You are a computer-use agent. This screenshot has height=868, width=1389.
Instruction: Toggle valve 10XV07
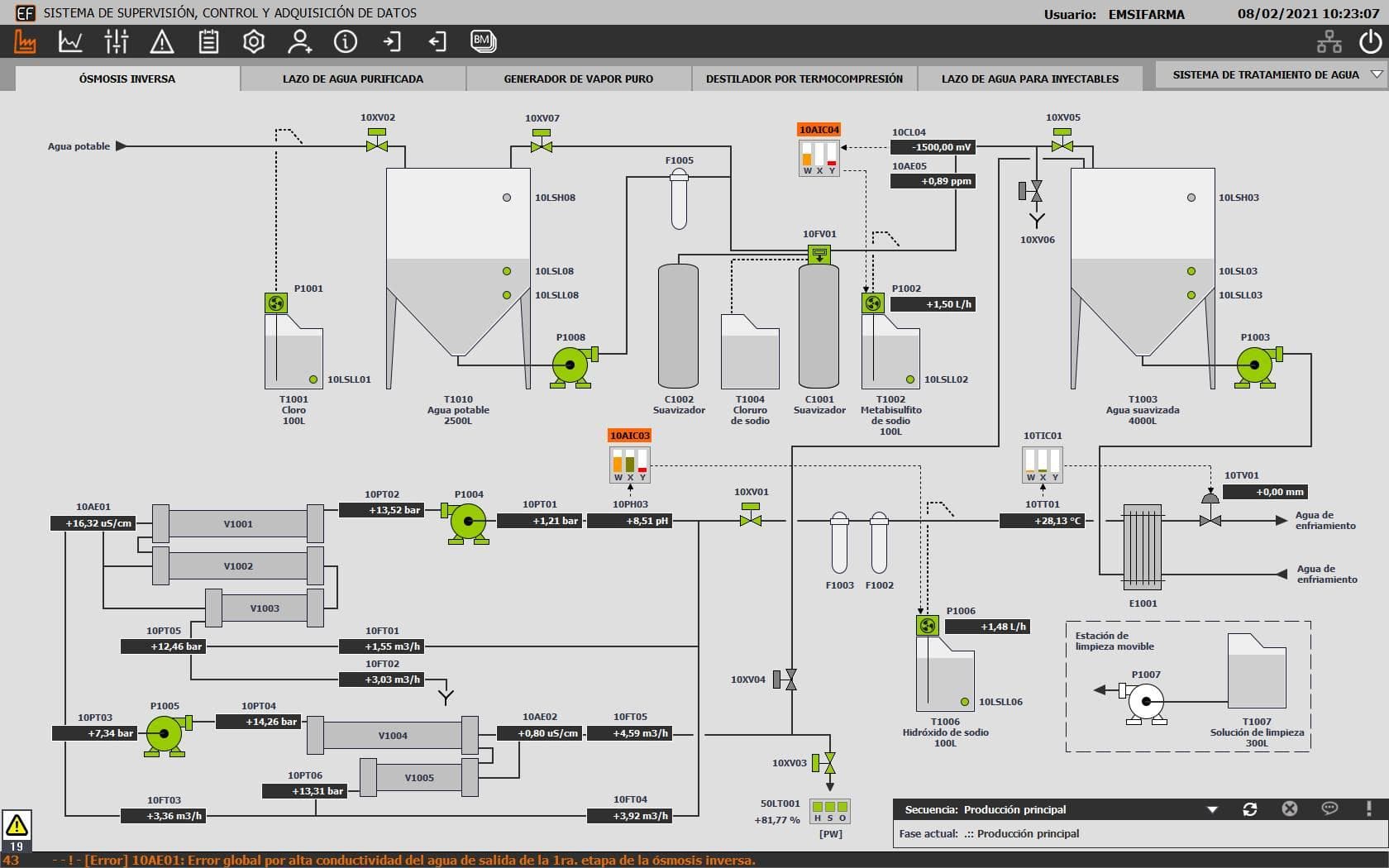point(542,141)
